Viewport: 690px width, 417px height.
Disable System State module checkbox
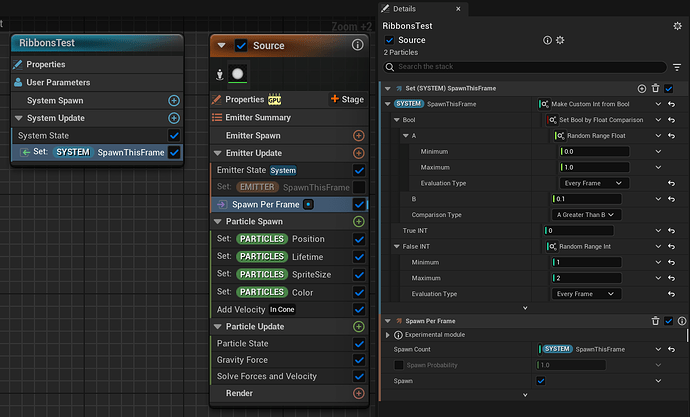click(174, 135)
